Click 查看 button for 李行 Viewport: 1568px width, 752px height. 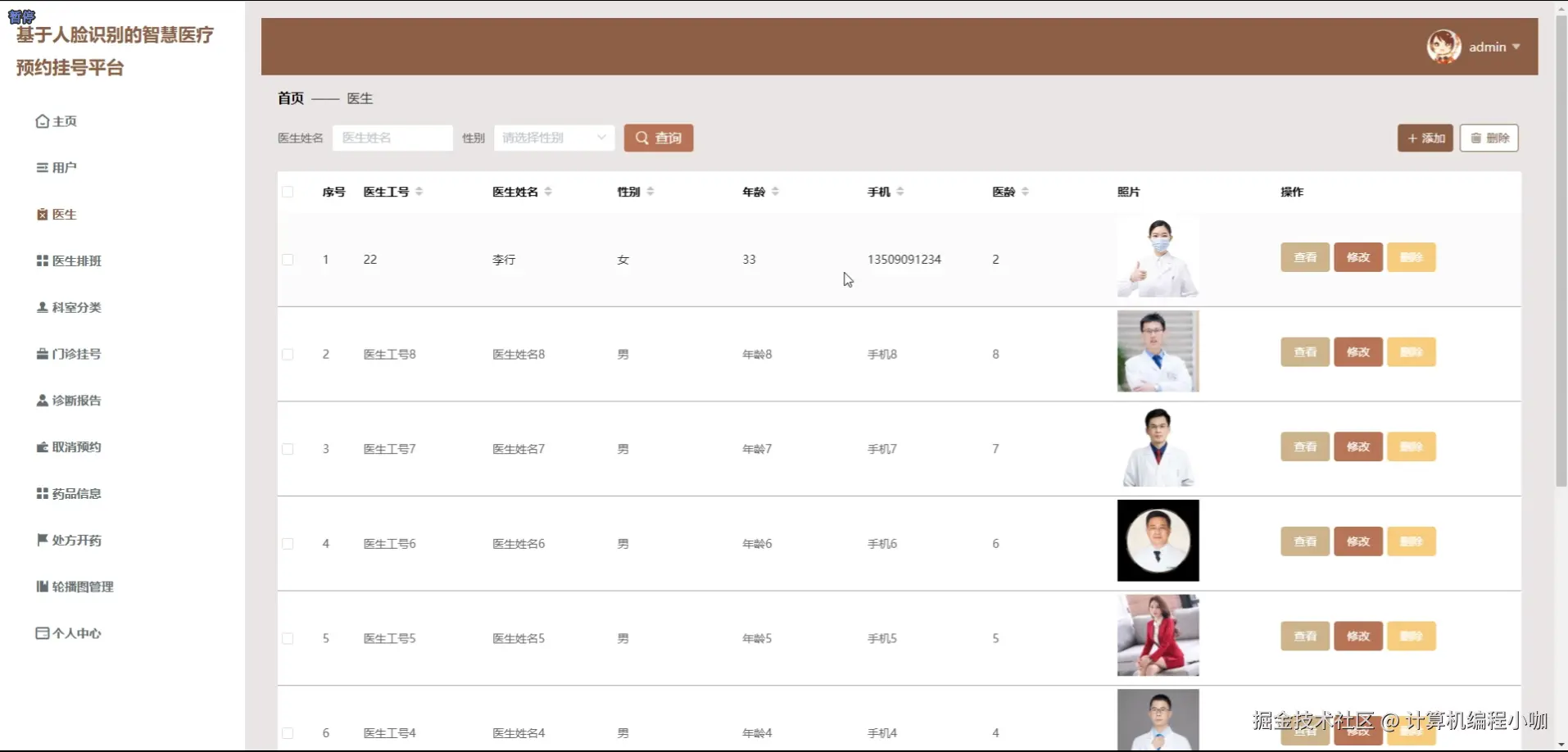pos(1305,257)
